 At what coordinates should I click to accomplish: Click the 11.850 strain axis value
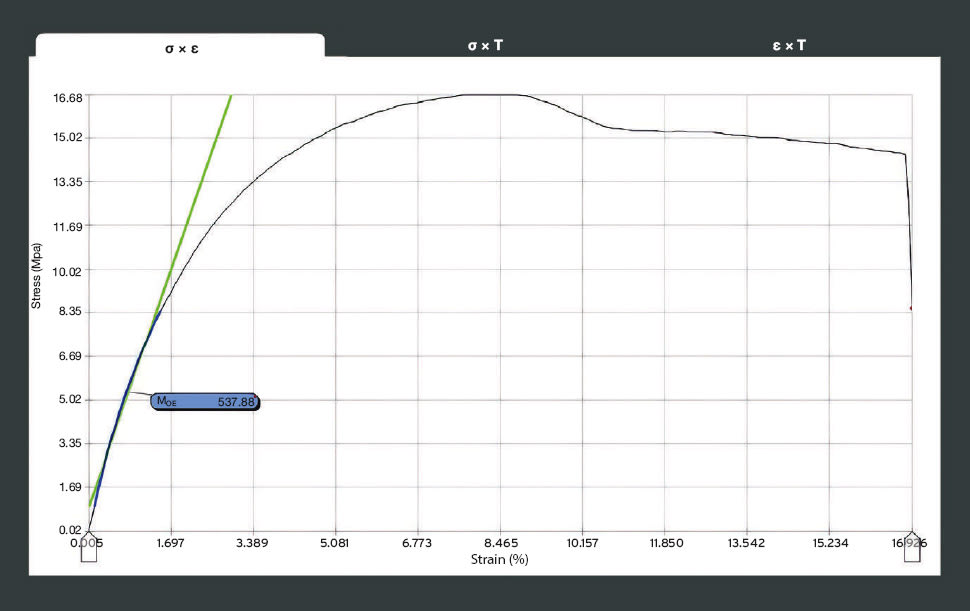pyautogui.click(x=666, y=544)
